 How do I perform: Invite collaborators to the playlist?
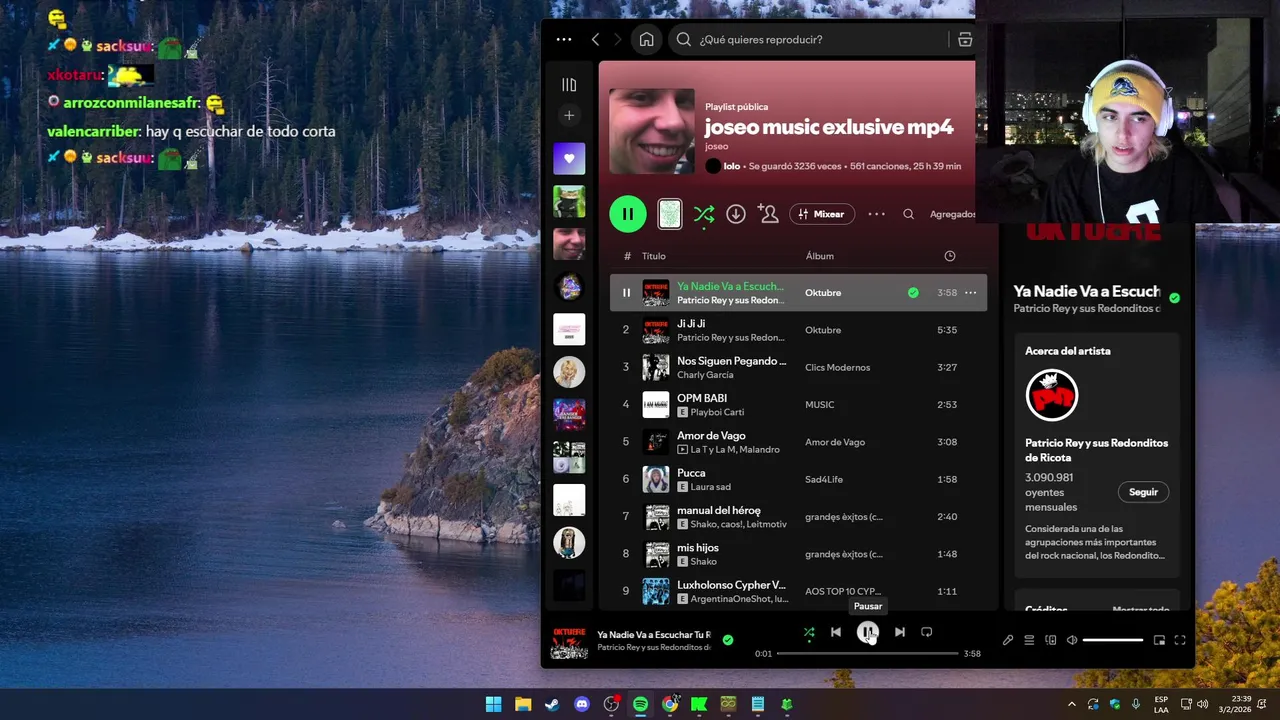768,214
